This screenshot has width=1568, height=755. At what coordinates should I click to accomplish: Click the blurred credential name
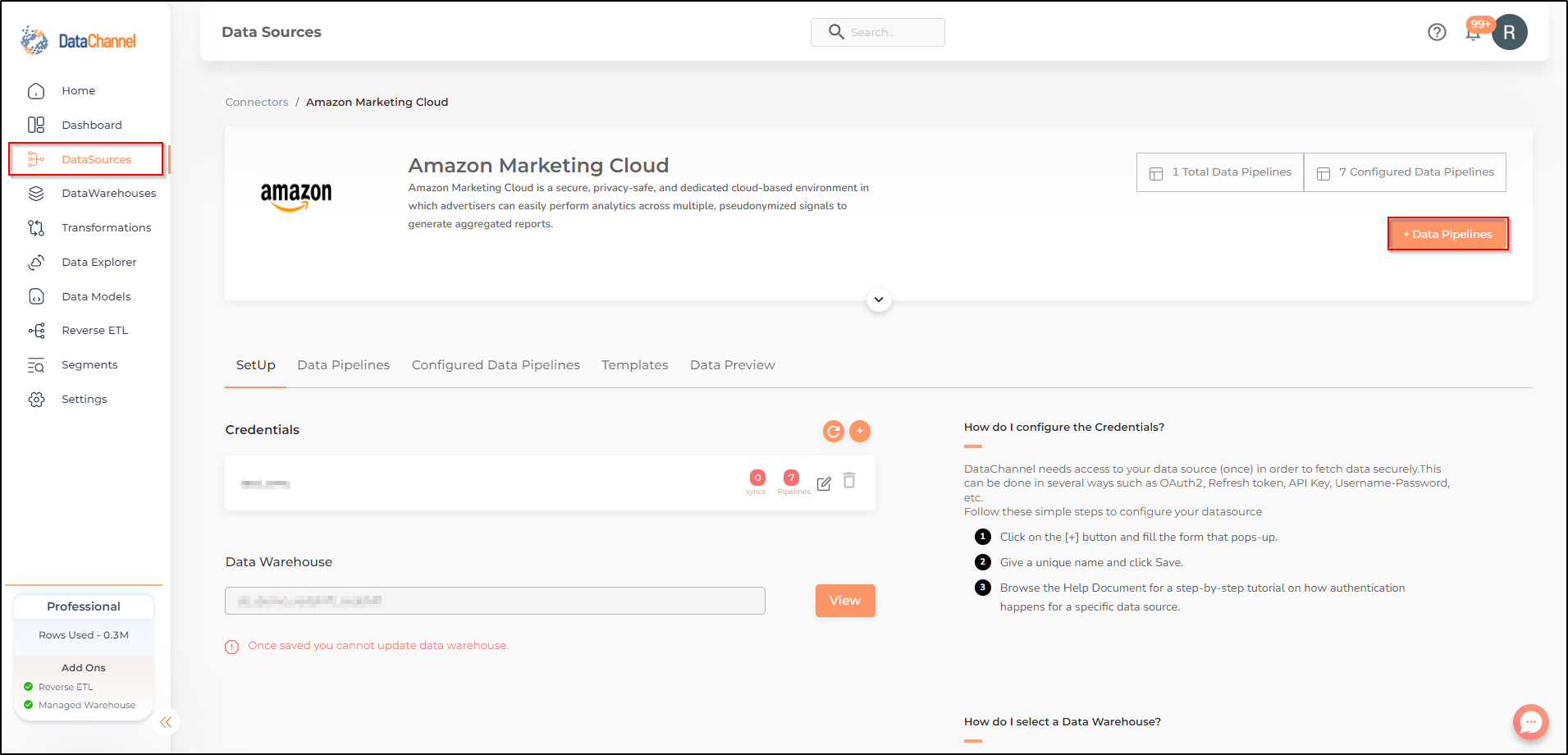(266, 483)
